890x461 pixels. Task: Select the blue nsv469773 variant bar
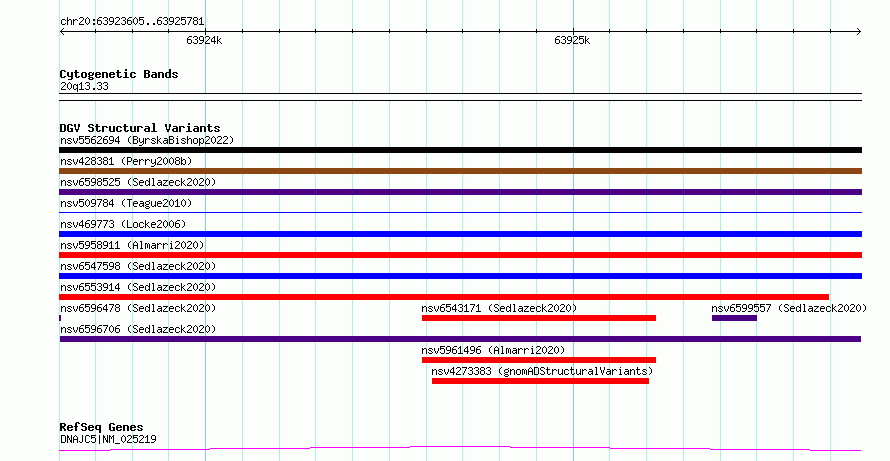[460, 234]
